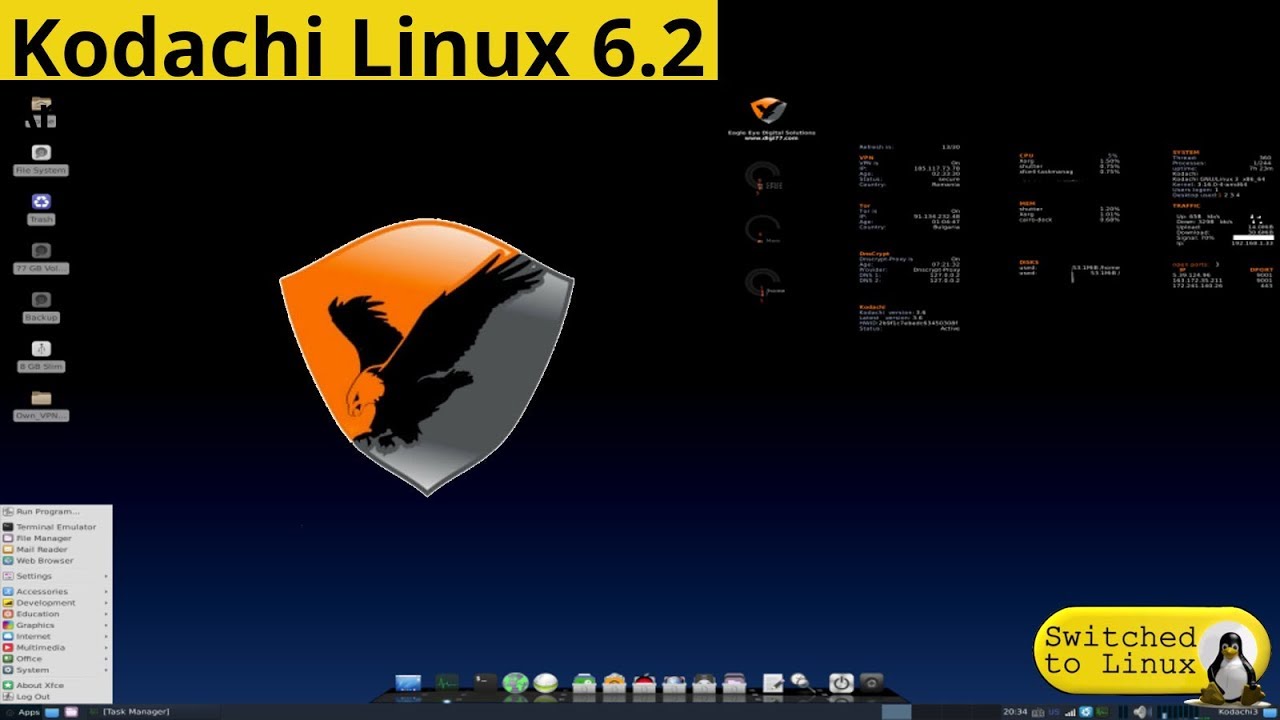
Task: Click the green-white sphere dock icon
Action: (545, 684)
